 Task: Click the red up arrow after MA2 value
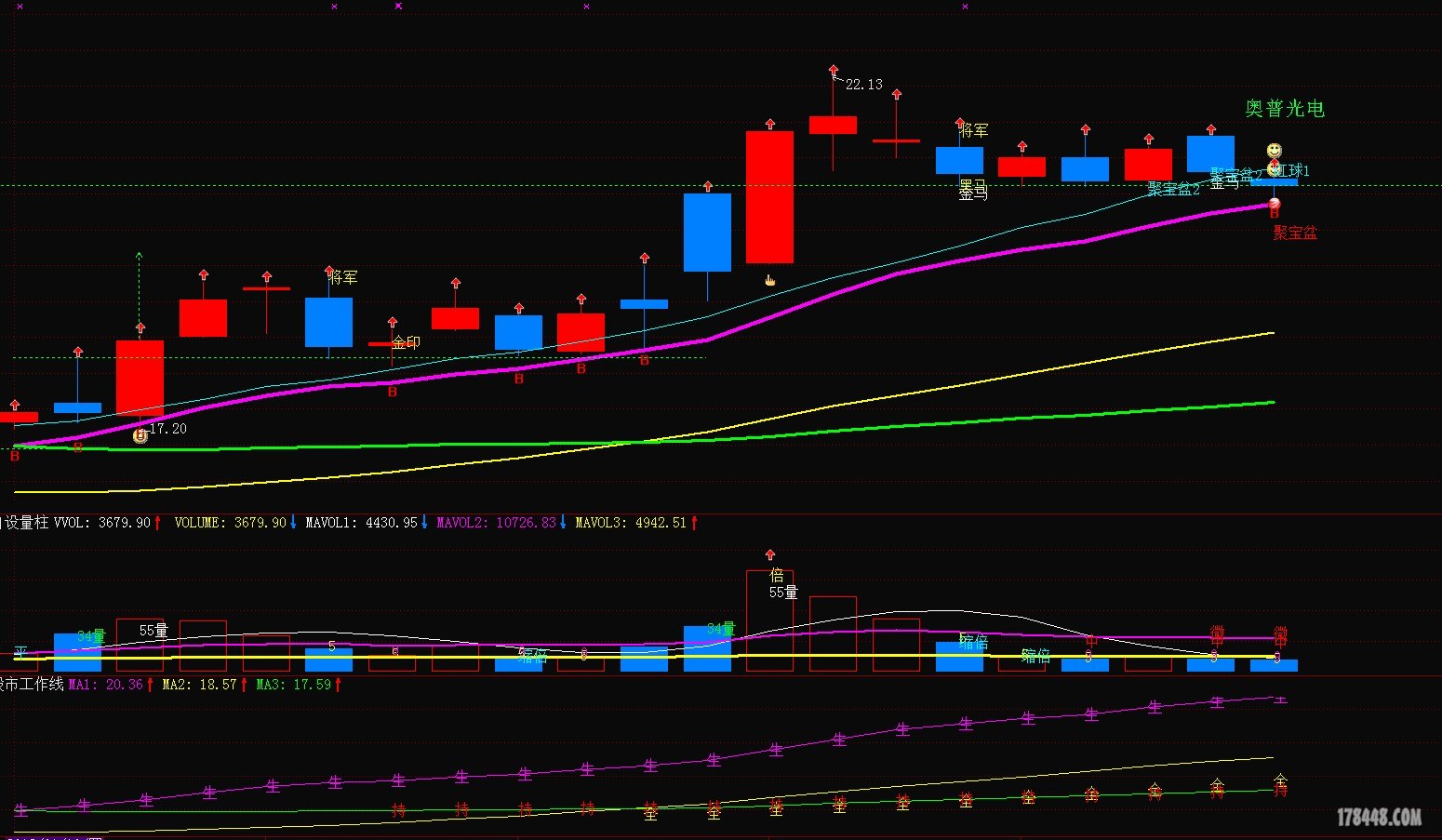pyautogui.click(x=244, y=685)
